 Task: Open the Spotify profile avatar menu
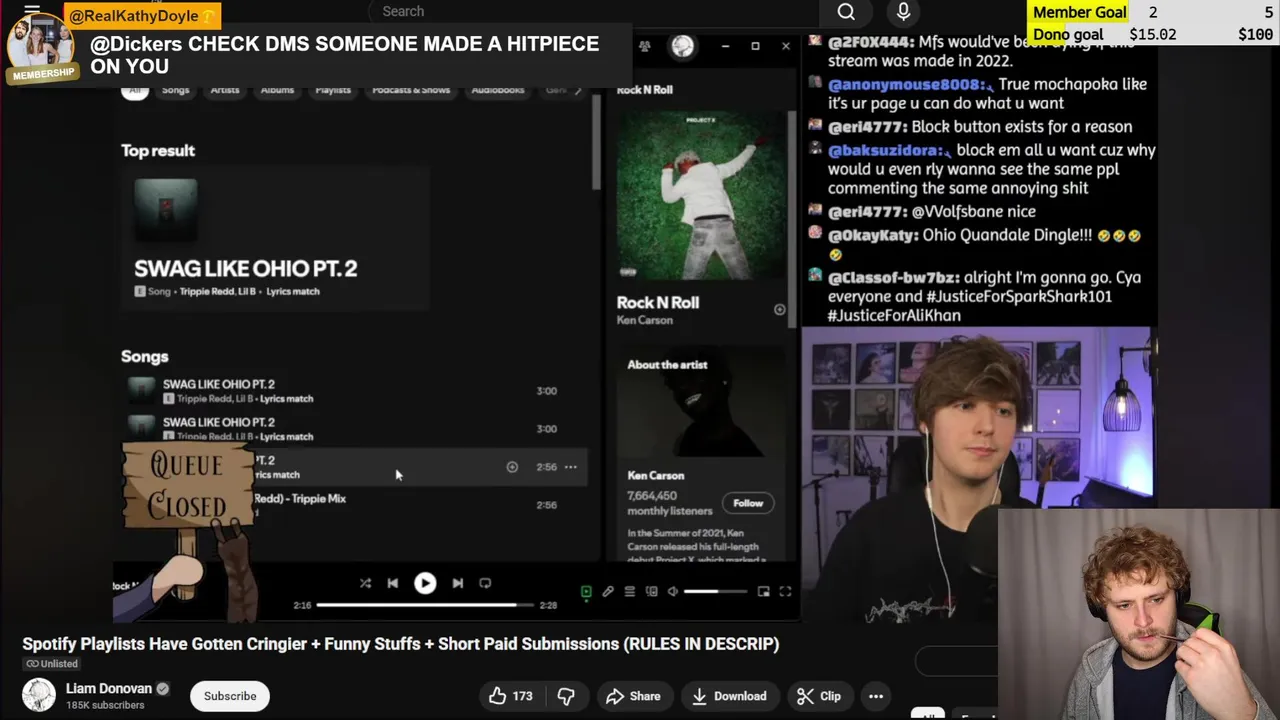pyautogui.click(x=683, y=46)
